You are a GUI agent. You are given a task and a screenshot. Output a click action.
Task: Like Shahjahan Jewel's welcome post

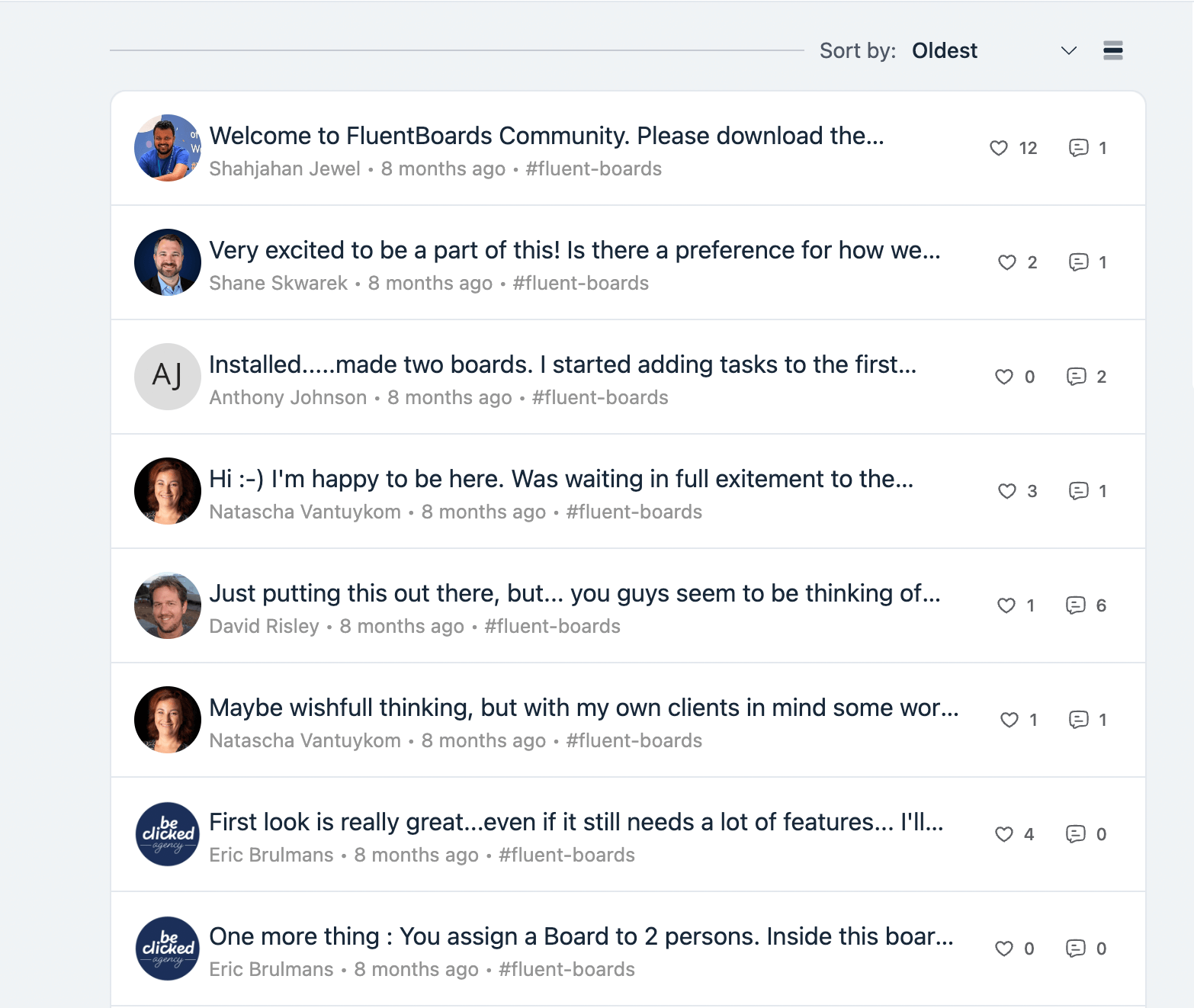[997, 149]
